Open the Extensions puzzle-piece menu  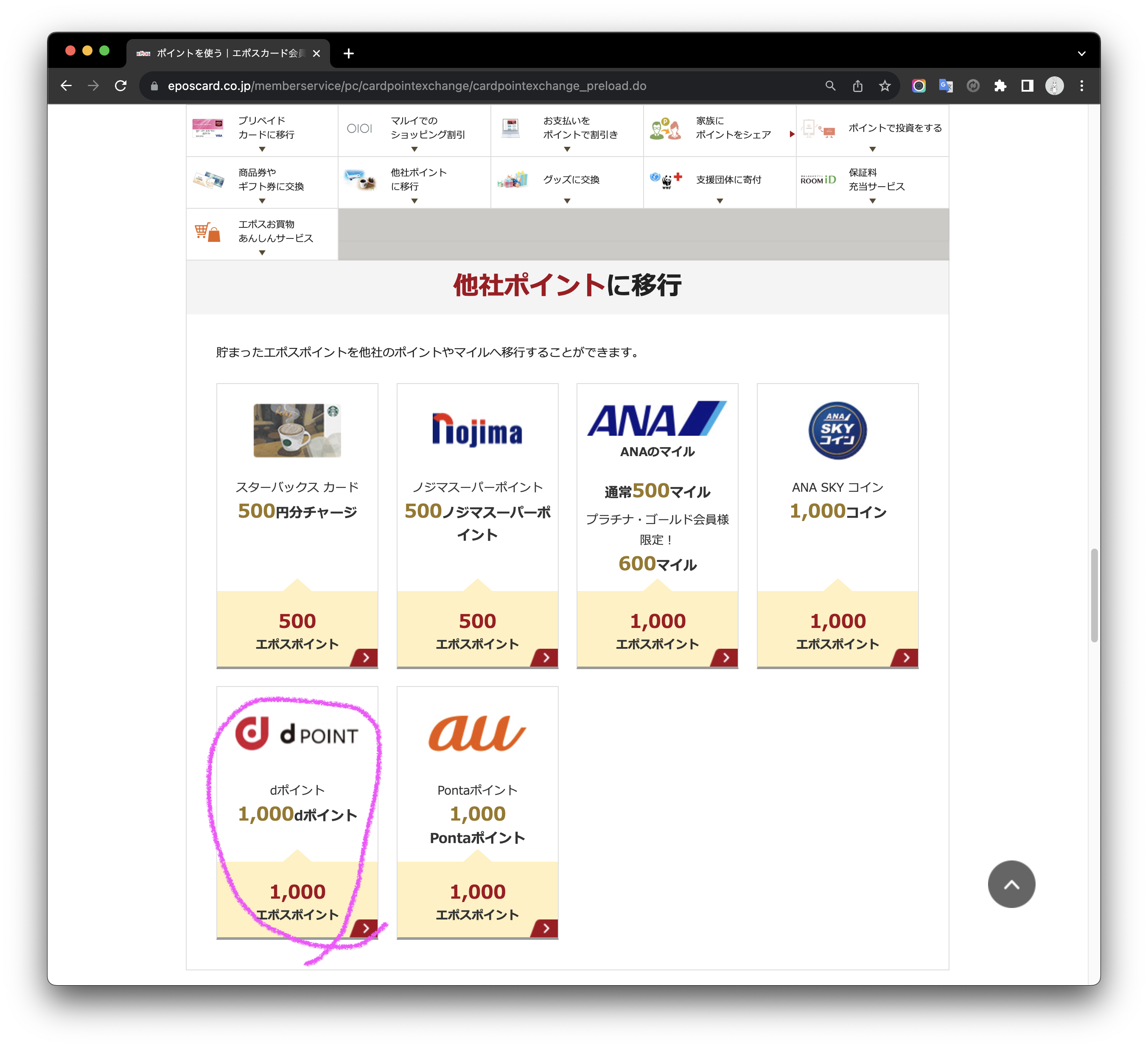coord(1000,86)
